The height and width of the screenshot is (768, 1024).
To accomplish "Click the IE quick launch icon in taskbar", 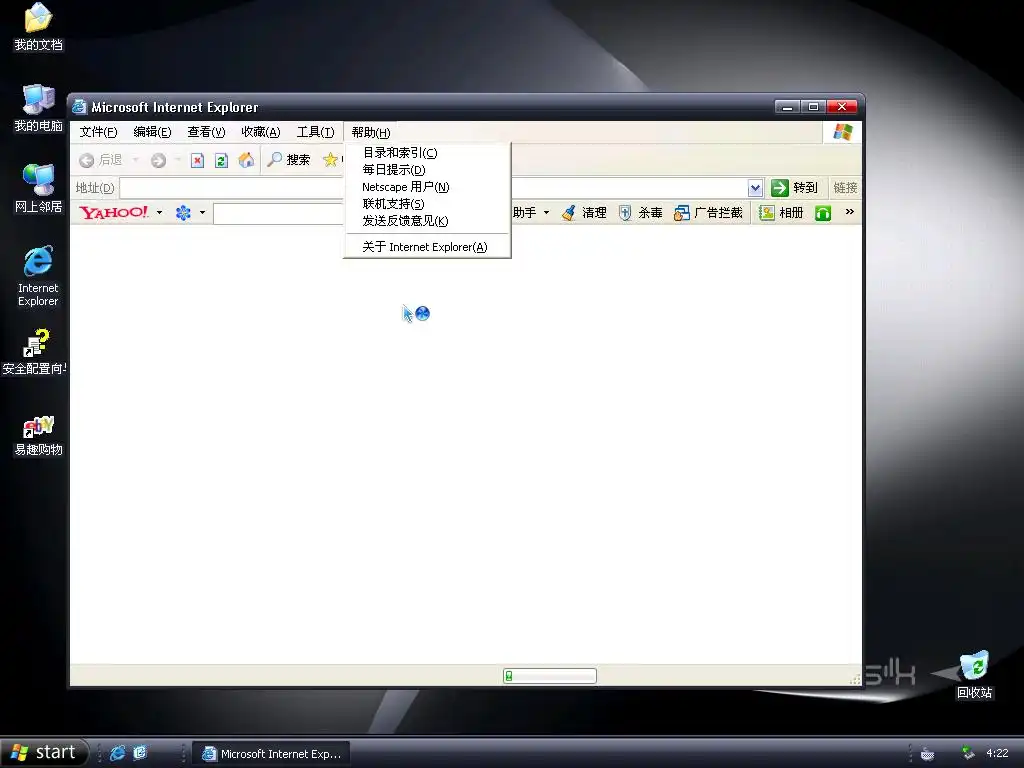I will coord(118,753).
